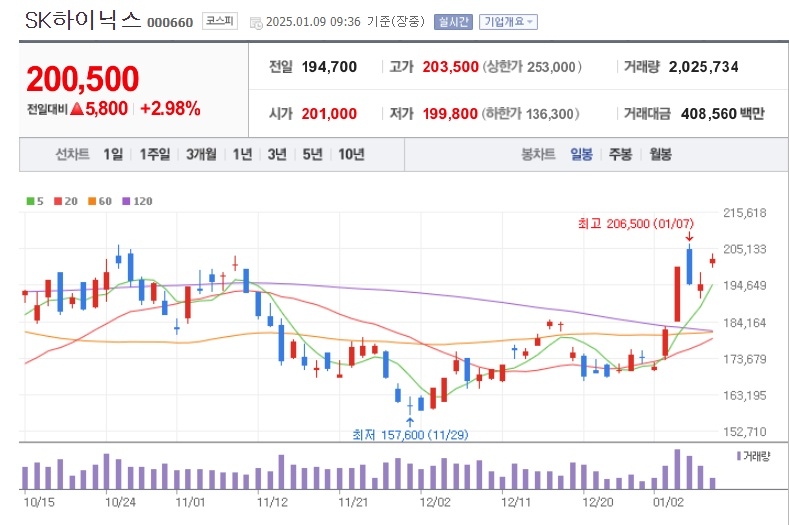The image size is (789, 525).
Task: Click the orange 60-day moving average swatch
Action: [x=92, y=201]
